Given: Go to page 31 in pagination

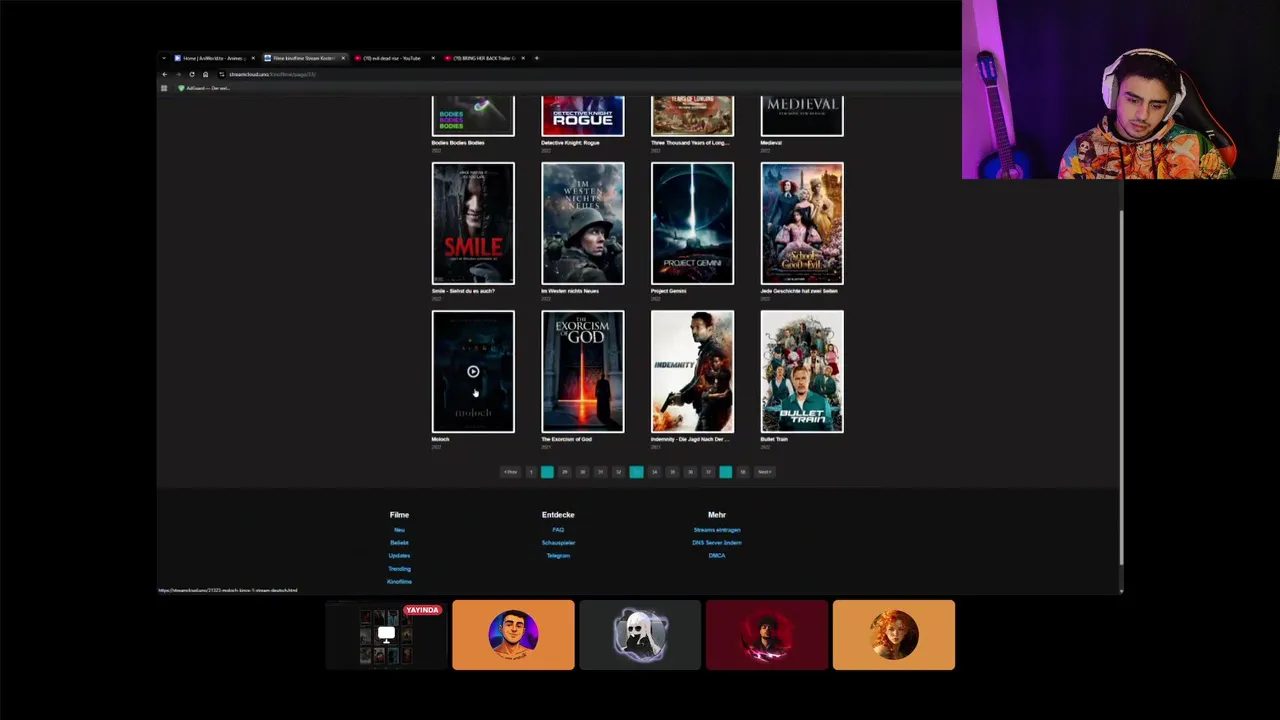Looking at the screenshot, I should (601, 472).
